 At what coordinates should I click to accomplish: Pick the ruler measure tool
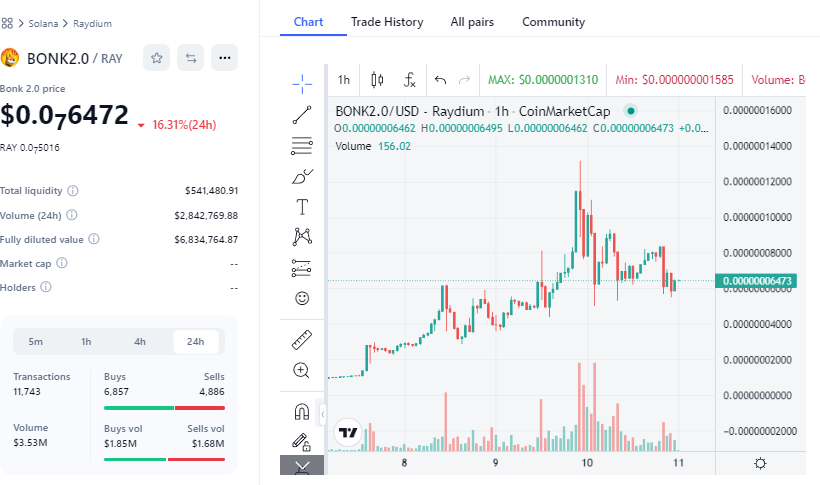(x=302, y=339)
